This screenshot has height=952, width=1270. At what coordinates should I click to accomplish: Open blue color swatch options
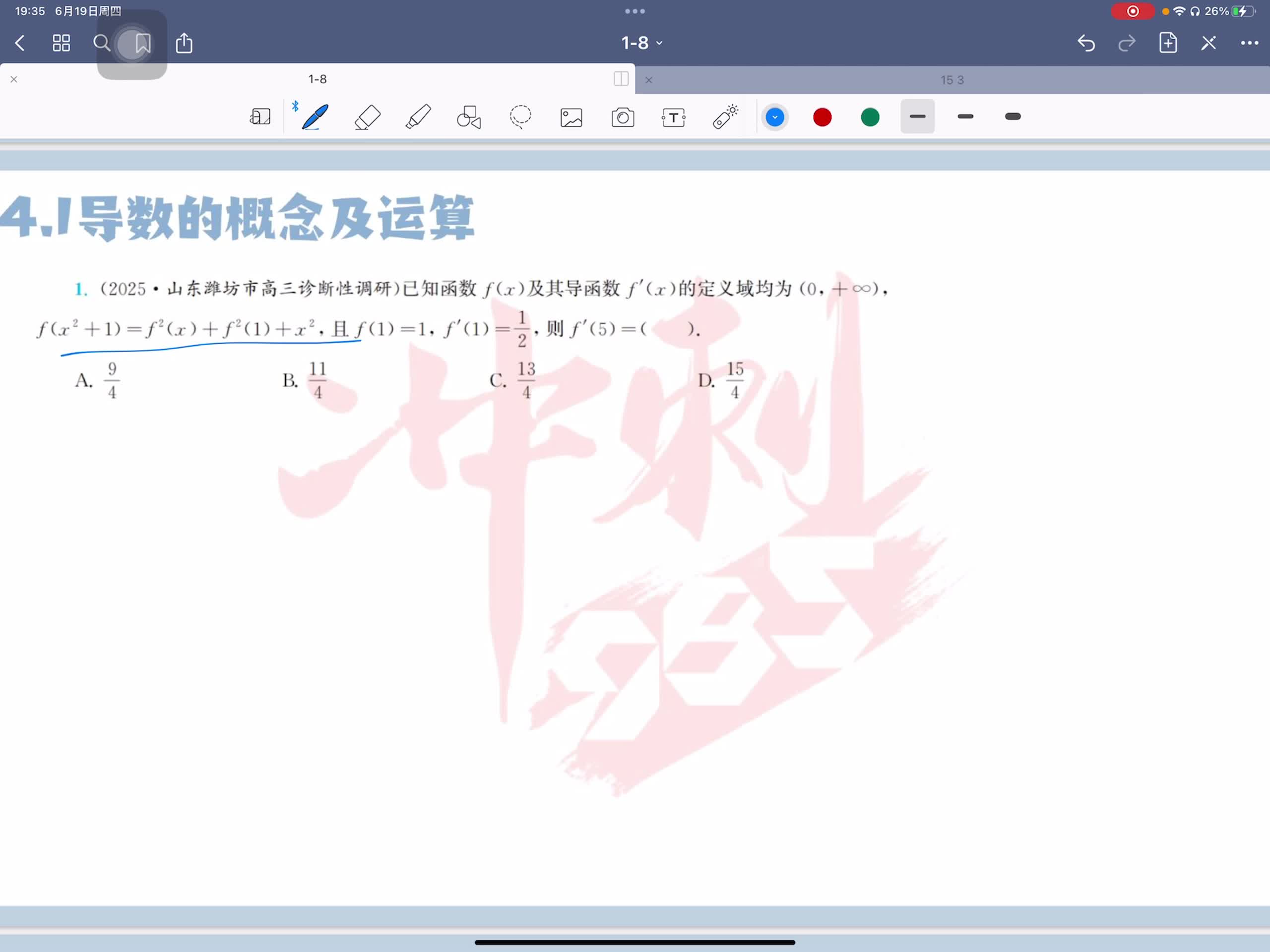[x=774, y=117]
